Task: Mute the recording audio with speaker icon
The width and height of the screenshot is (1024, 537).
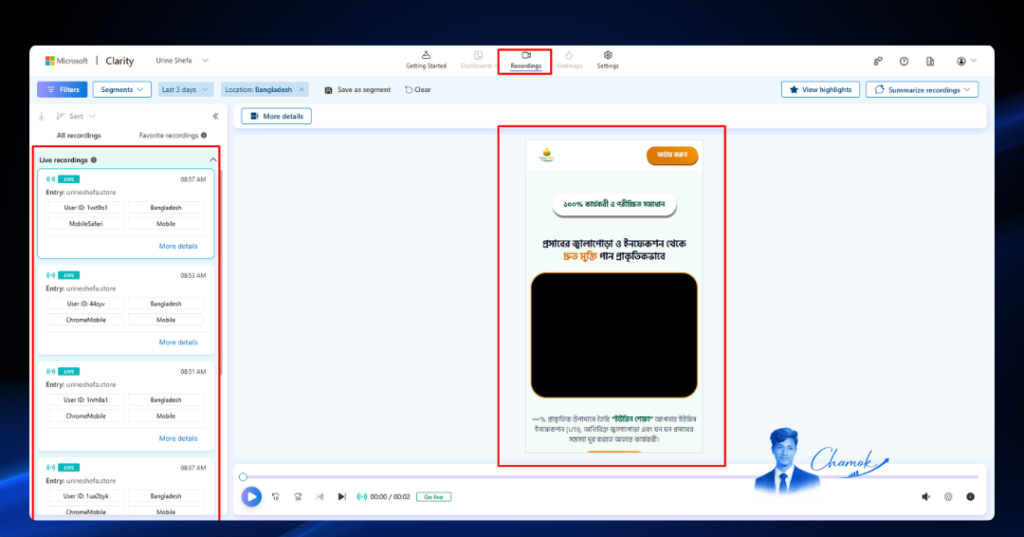Action: 925,497
